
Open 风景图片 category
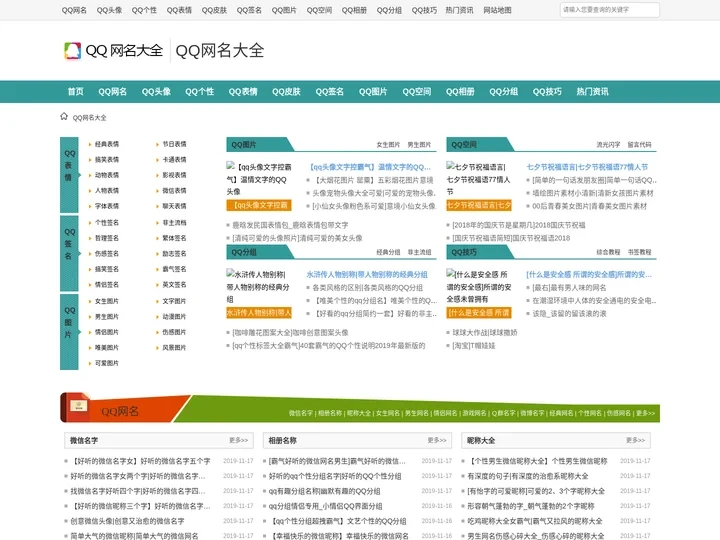click(174, 348)
